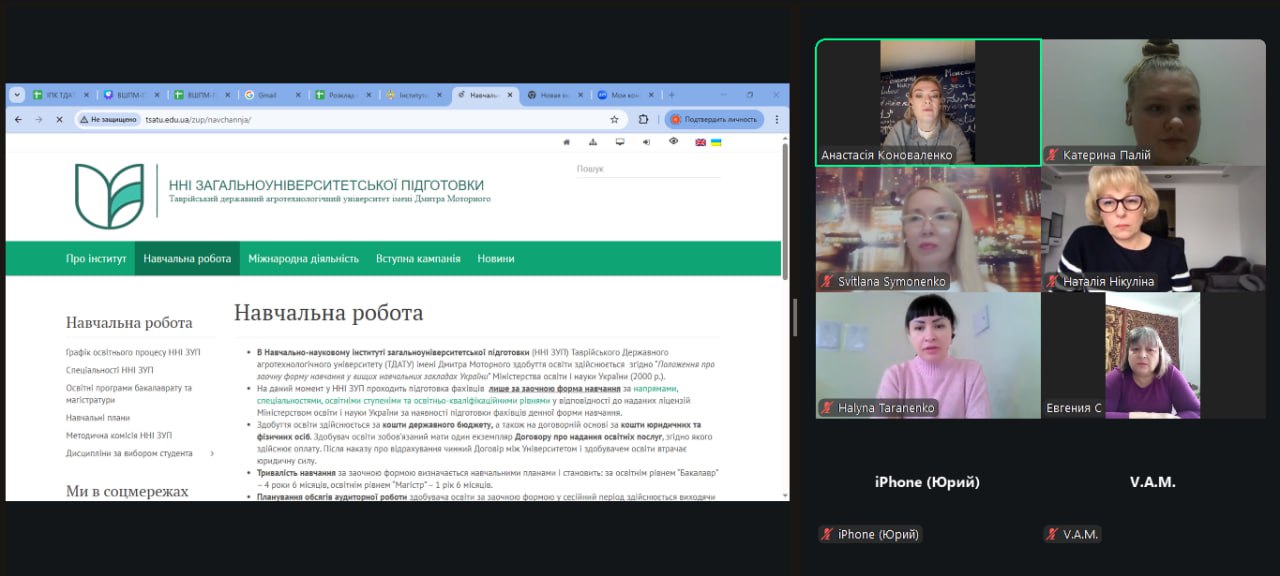The image size is (1280, 576).
Task: Open the sitemap icon in the top bar
Action: (593, 142)
